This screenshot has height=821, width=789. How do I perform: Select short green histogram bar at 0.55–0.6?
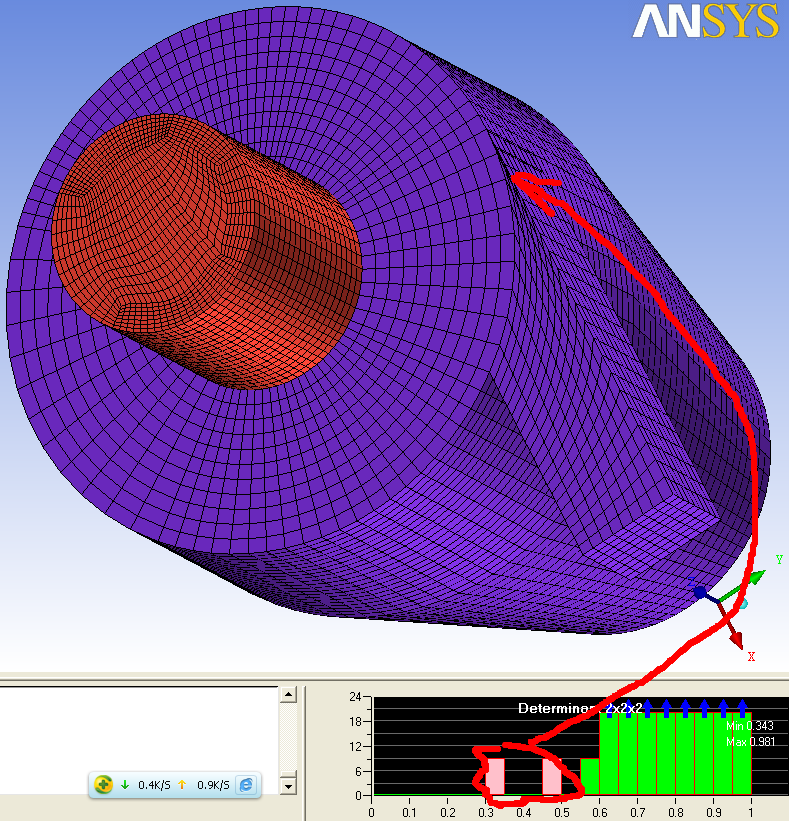589,777
